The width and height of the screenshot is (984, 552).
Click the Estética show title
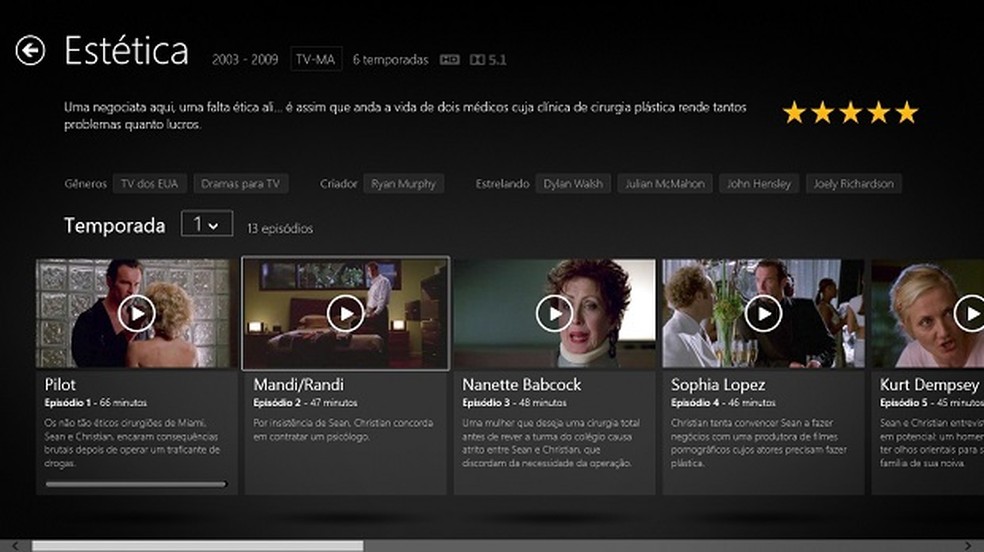tap(126, 50)
